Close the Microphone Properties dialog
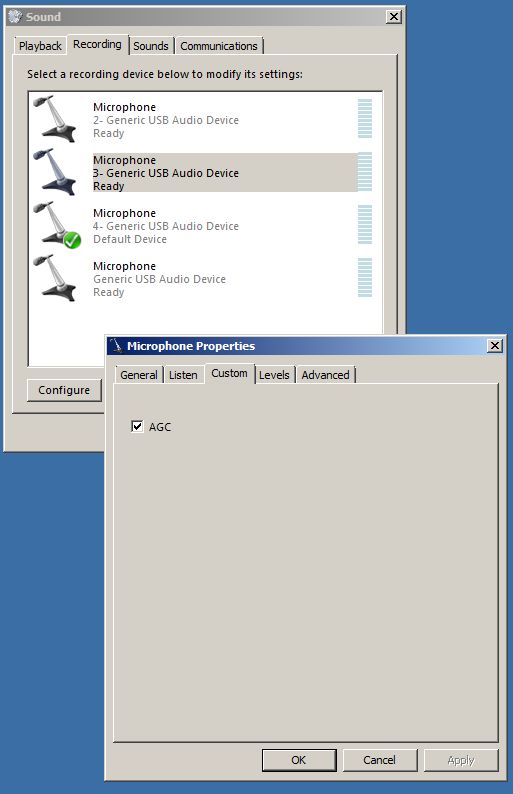This screenshot has width=513, height=794. (x=494, y=346)
